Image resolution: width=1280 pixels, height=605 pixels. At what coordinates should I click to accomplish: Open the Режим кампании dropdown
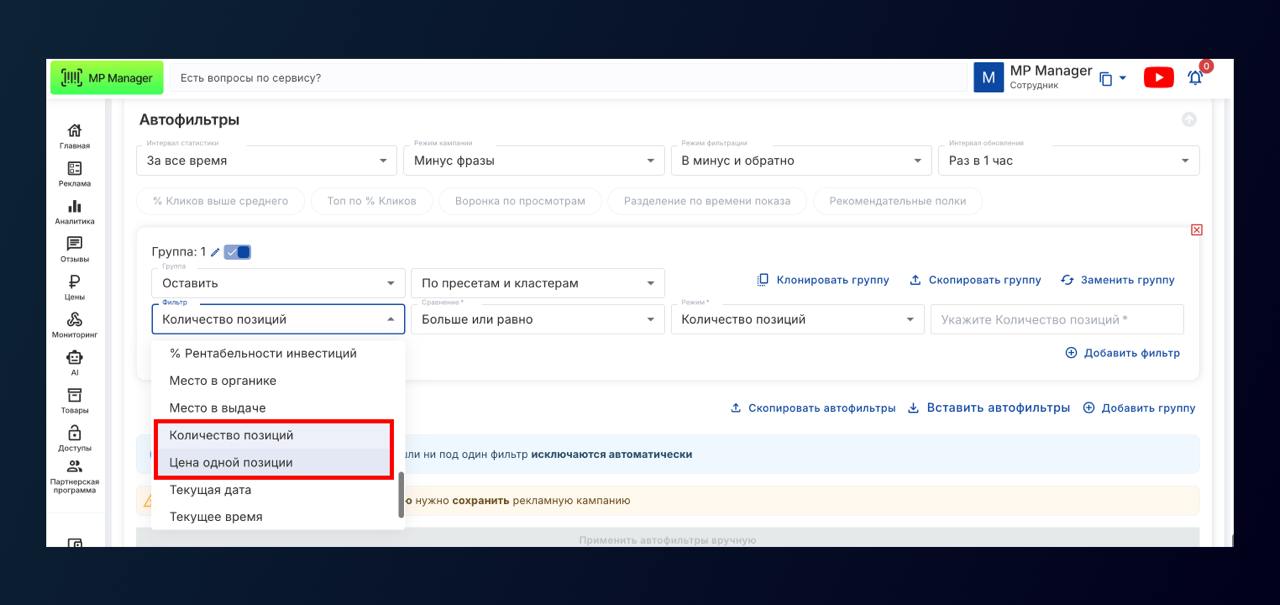click(533, 160)
